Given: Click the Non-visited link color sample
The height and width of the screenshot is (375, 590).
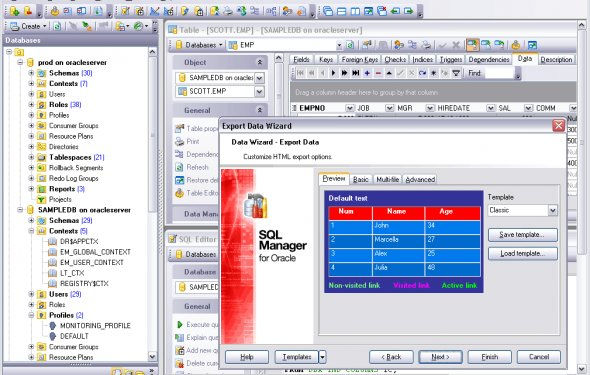Looking at the screenshot, I should click(354, 285).
